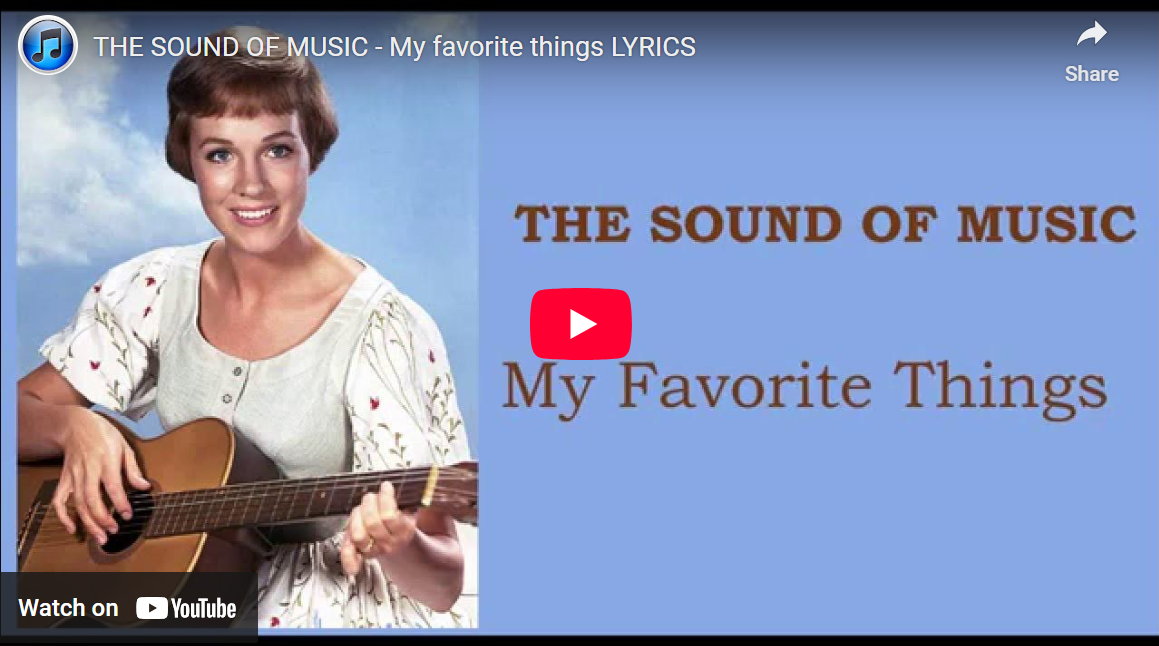Screen dimensions: 1159x646
Task: Click the YouTube wordmark text
Action: [x=203, y=608]
